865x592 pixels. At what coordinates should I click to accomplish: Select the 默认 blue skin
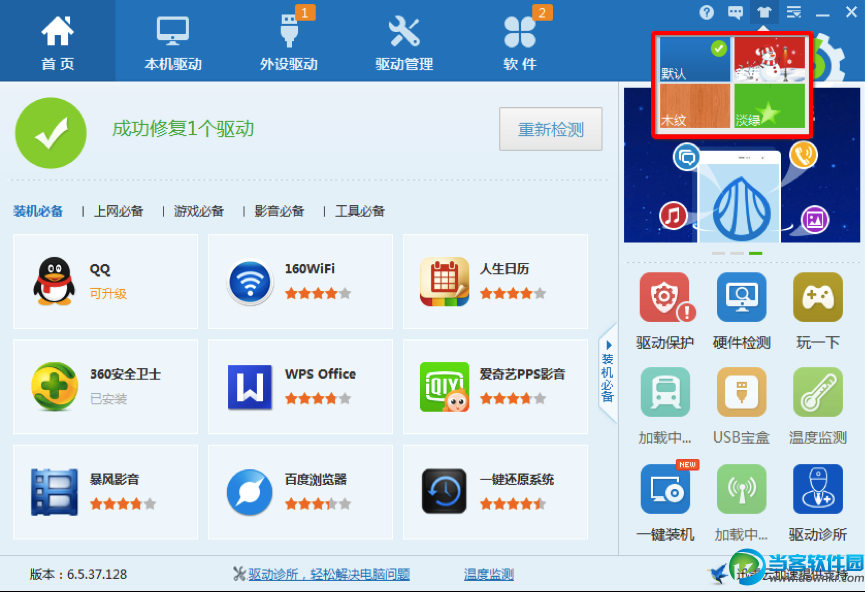coord(695,59)
